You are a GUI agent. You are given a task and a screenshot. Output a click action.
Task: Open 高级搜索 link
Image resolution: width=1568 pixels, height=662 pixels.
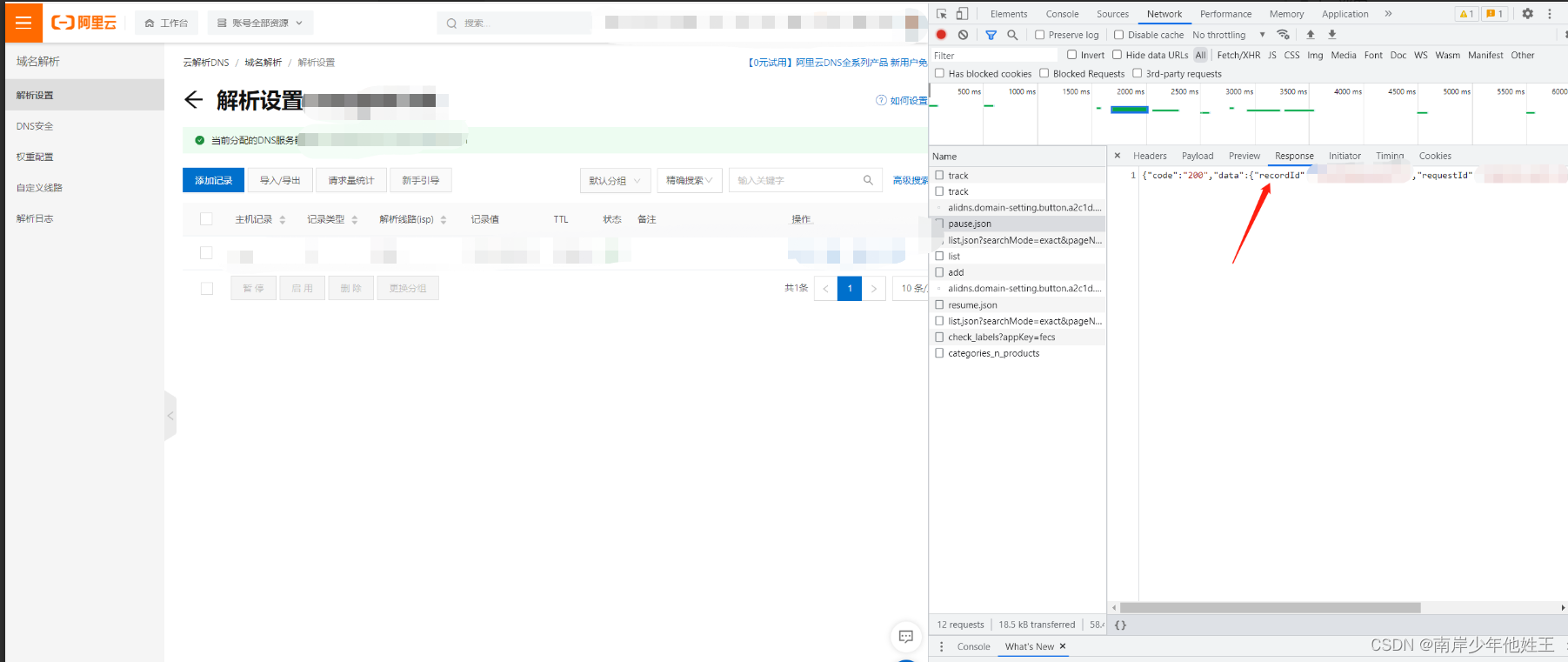click(x=910, y=180)
